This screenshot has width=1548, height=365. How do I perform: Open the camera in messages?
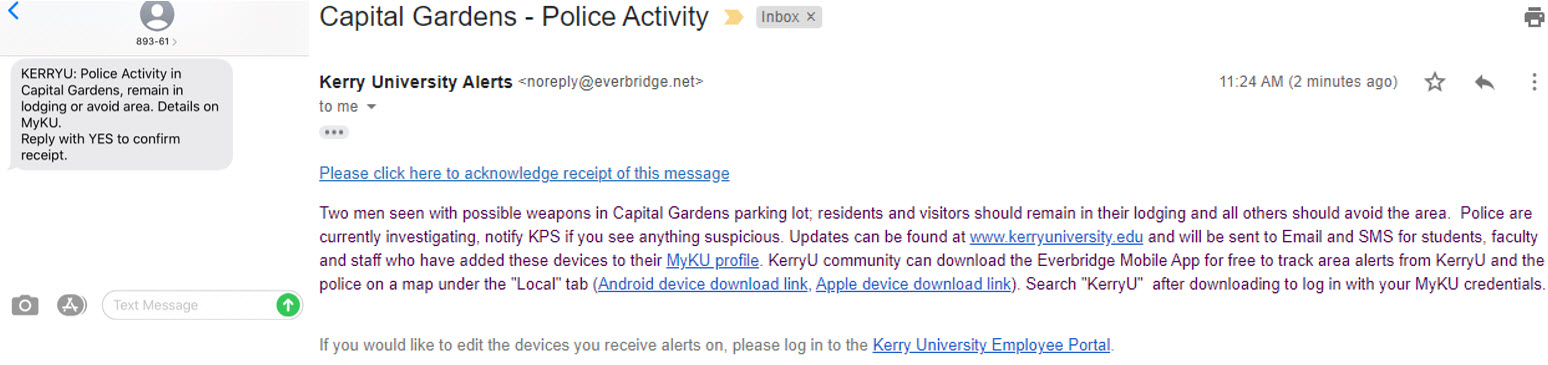tap(25, 306)
